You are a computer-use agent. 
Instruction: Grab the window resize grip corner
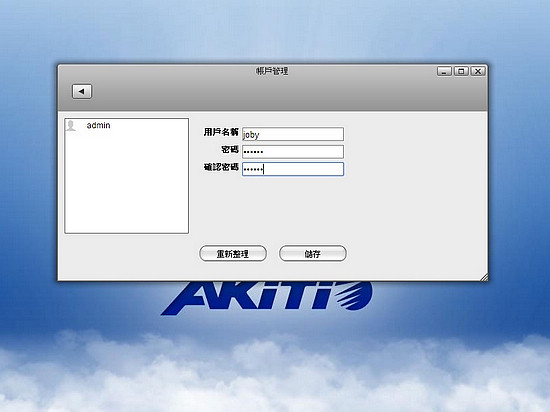coord(484,277)
